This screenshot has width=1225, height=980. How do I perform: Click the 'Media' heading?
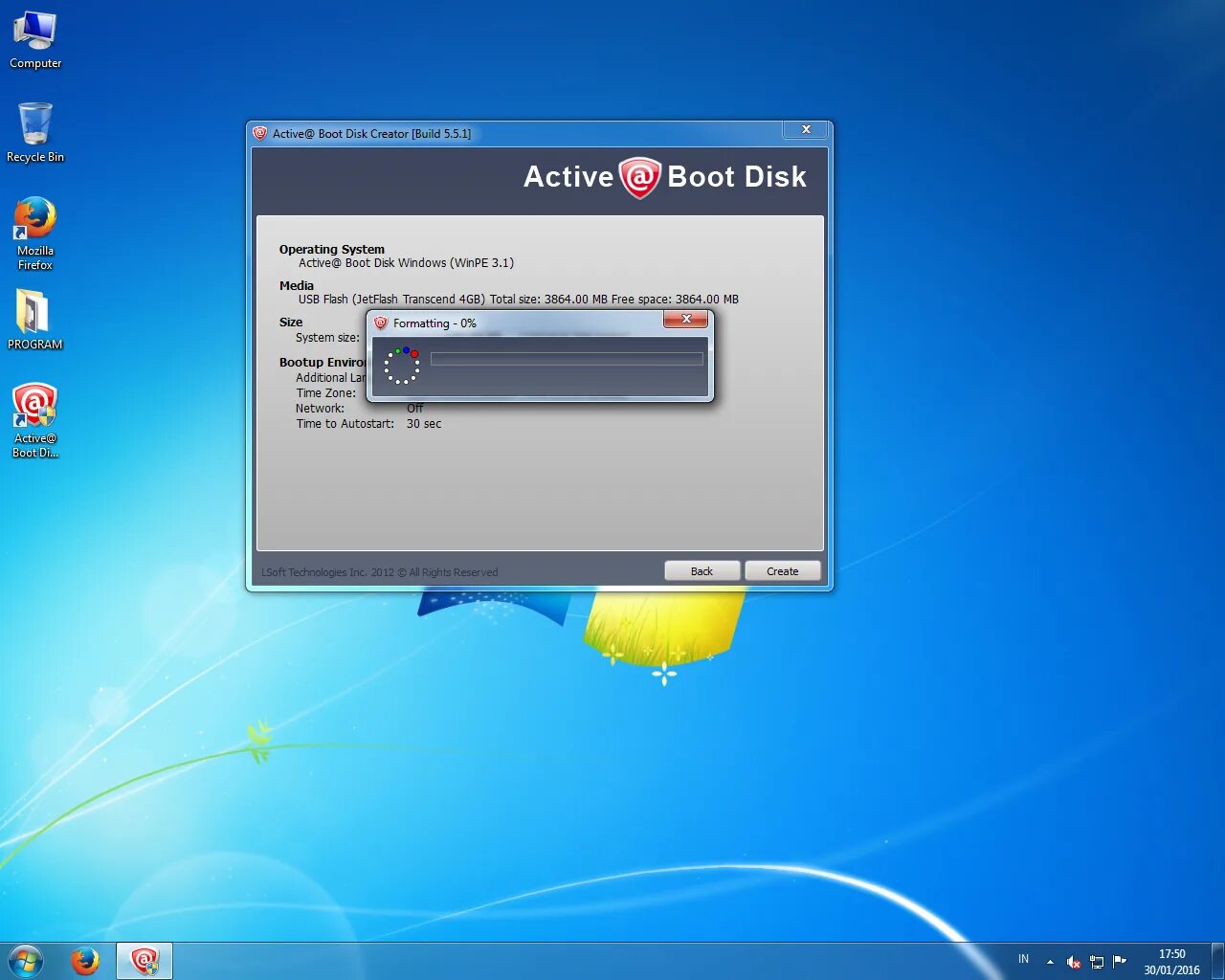297,285
